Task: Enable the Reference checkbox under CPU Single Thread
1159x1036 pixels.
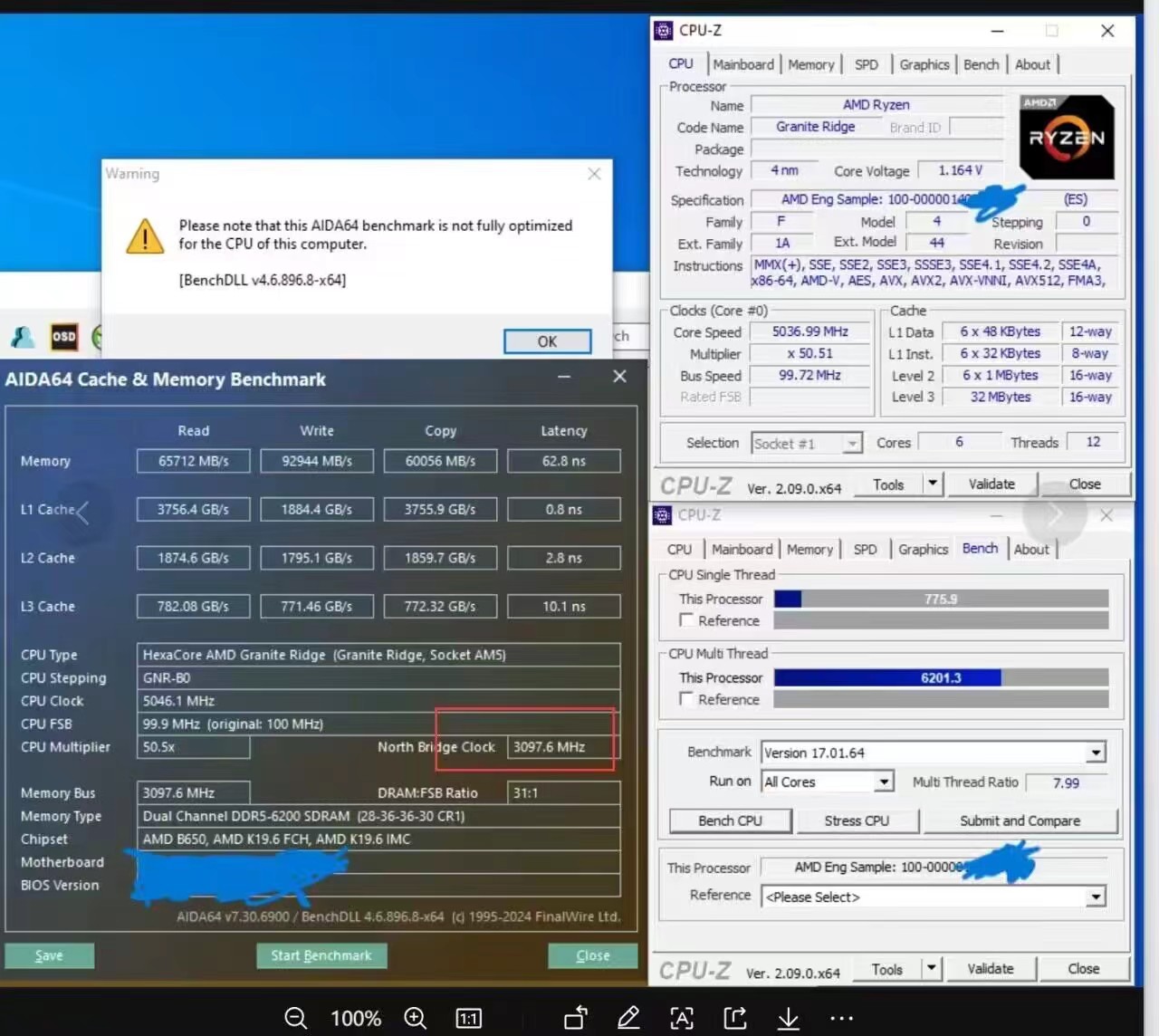Action: 686,620
